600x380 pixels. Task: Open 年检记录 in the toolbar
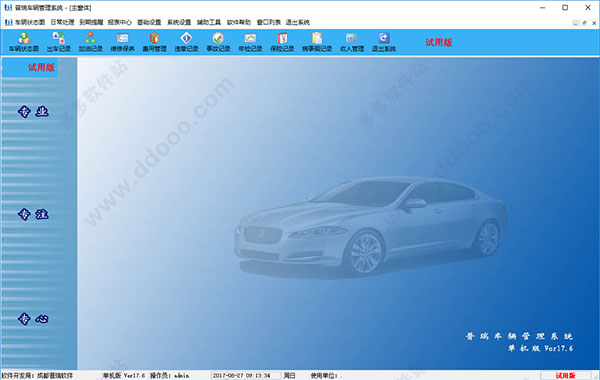tap(250, 42)
